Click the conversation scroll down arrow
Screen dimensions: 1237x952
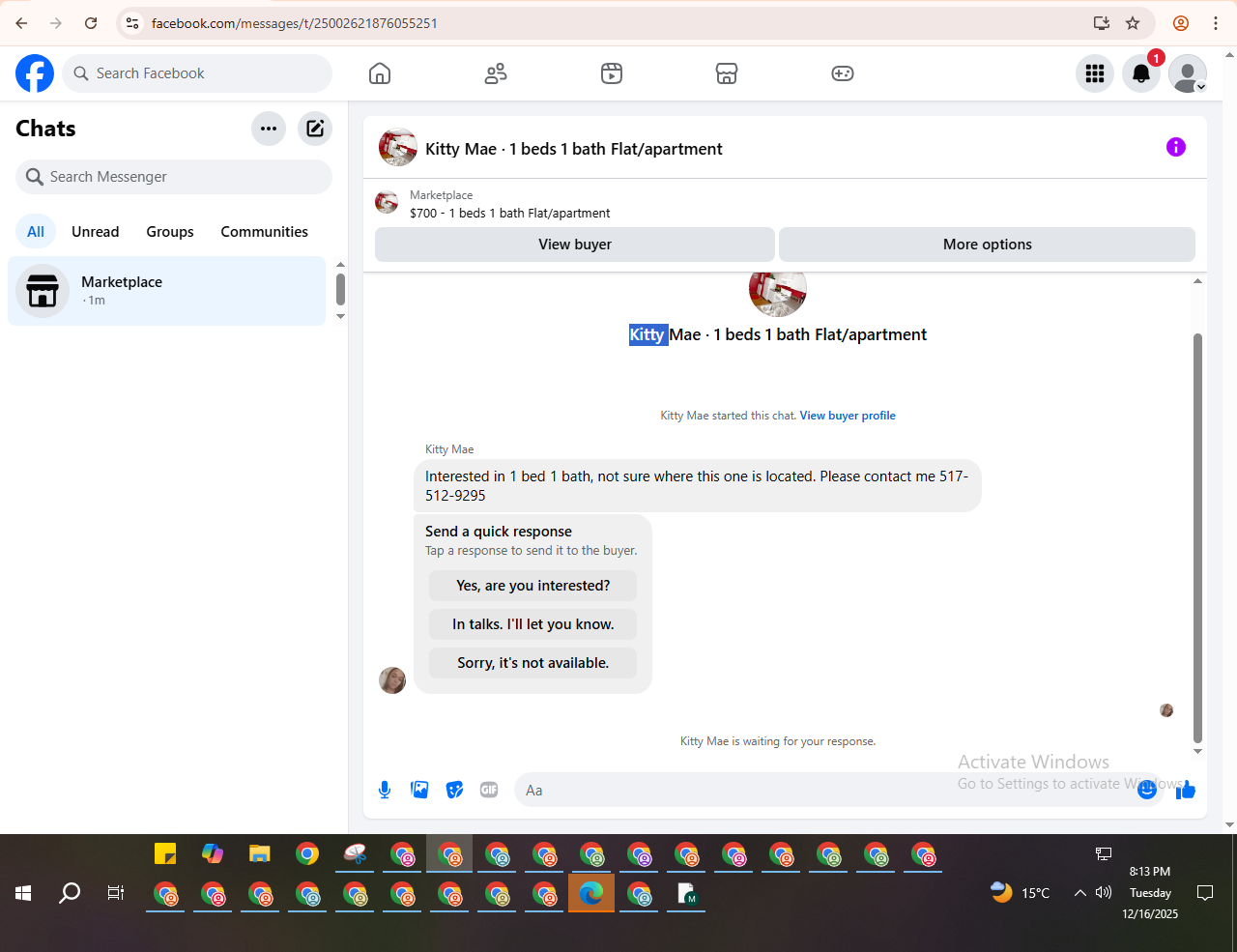pos(1197,751)
